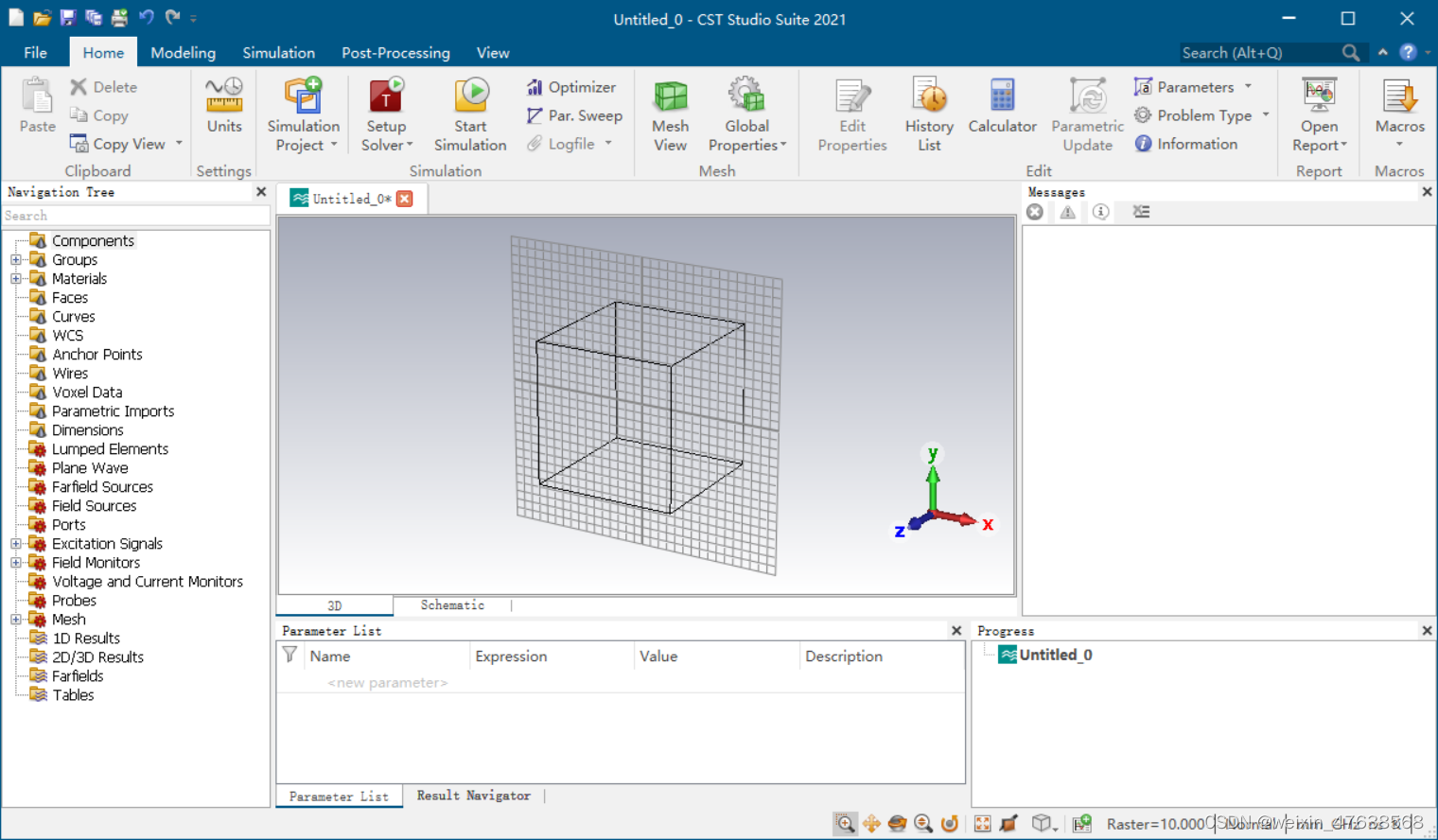Viewport: 1438px width, 840px height.
Task: Open the Copy View dropdown arrow
Action: pos(179,144)
